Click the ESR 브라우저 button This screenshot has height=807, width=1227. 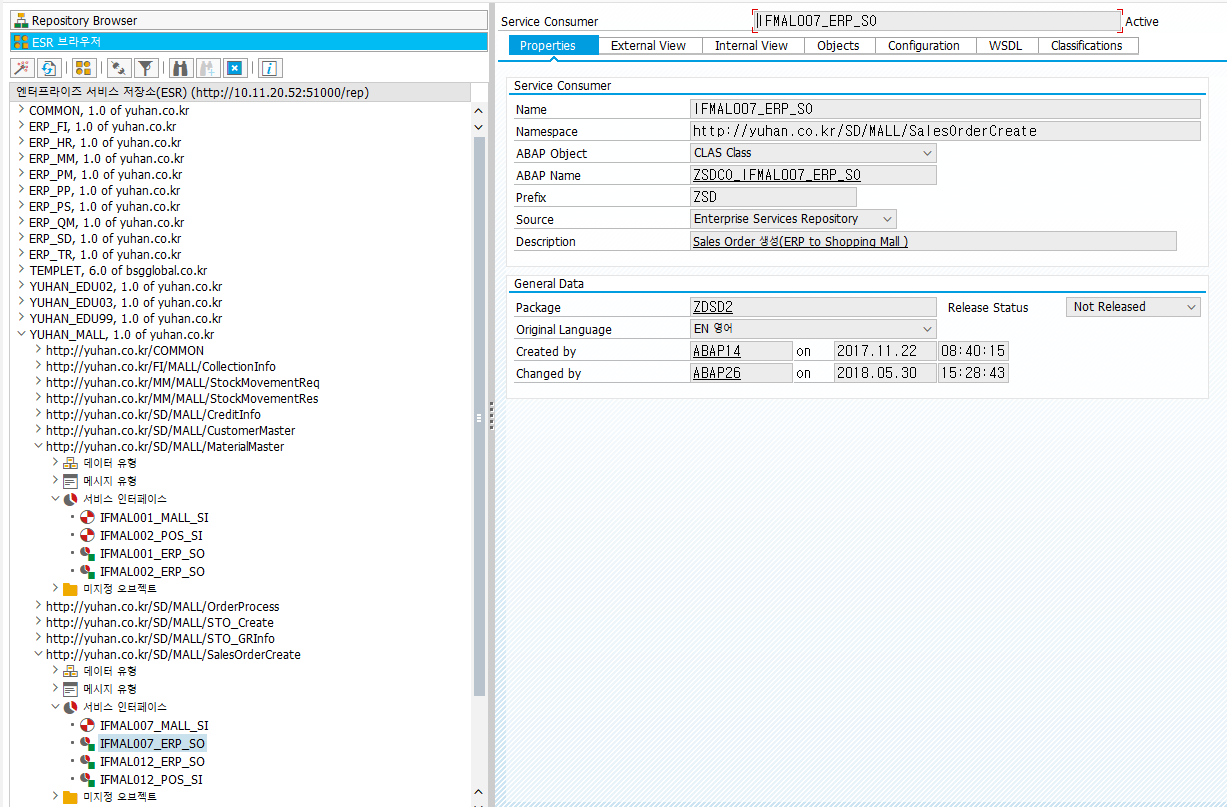pyautogui.click(x=249, y=42)
